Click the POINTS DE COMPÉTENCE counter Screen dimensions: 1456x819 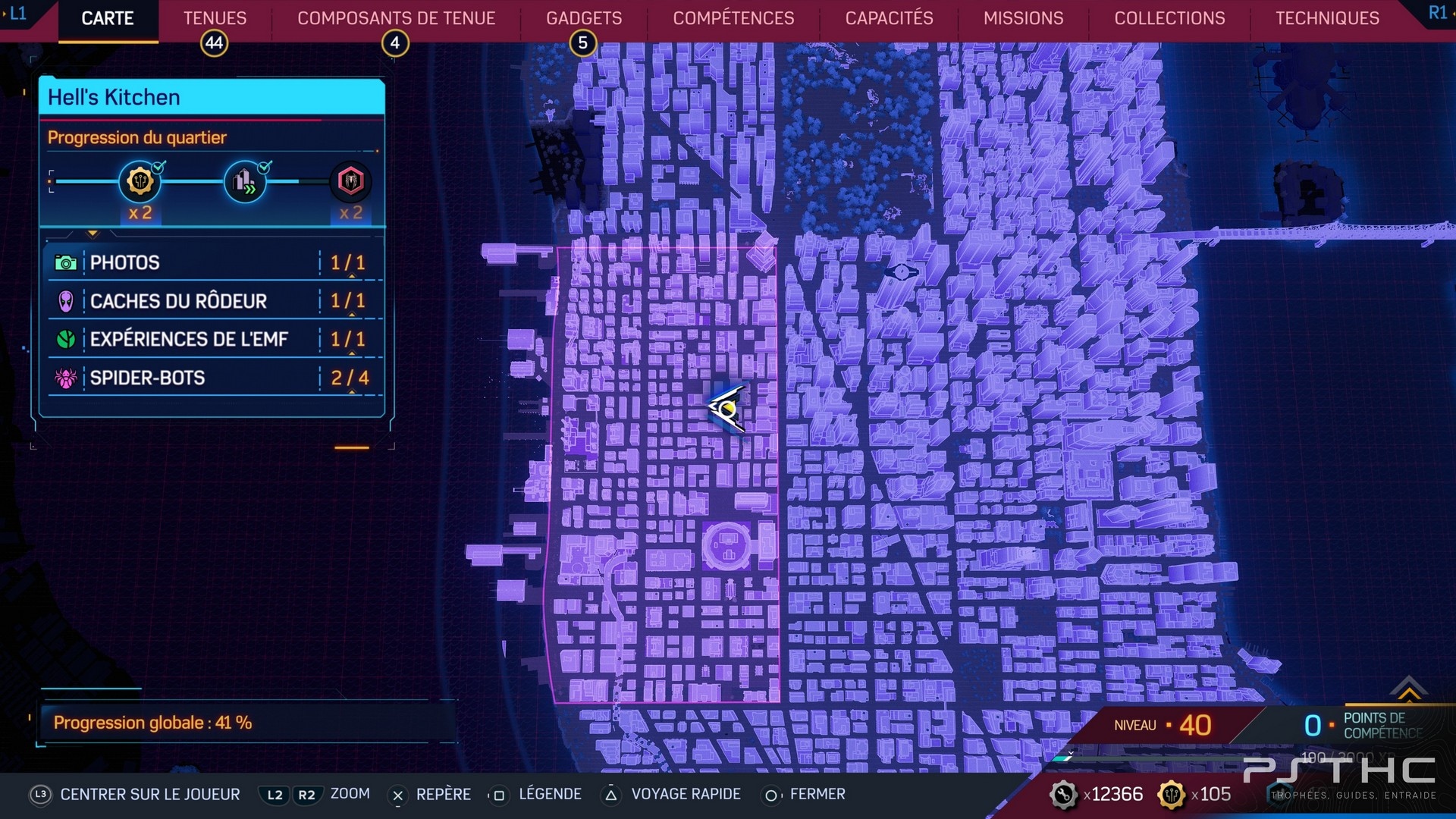[x=1363, y=725]
